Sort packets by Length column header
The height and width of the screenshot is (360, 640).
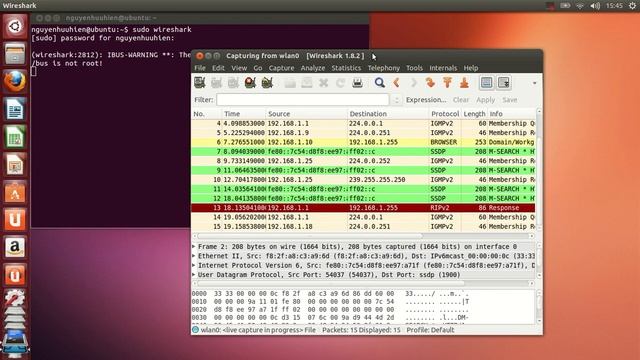pyautogui.click(x=474, y=114)
